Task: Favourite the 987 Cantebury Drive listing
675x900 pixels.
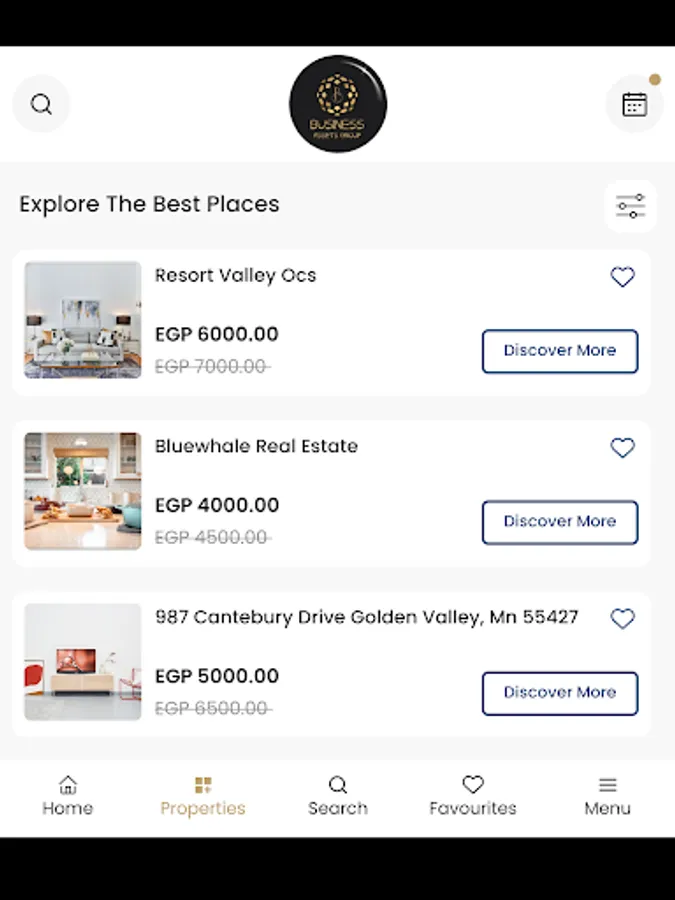Action: point(622,619)
